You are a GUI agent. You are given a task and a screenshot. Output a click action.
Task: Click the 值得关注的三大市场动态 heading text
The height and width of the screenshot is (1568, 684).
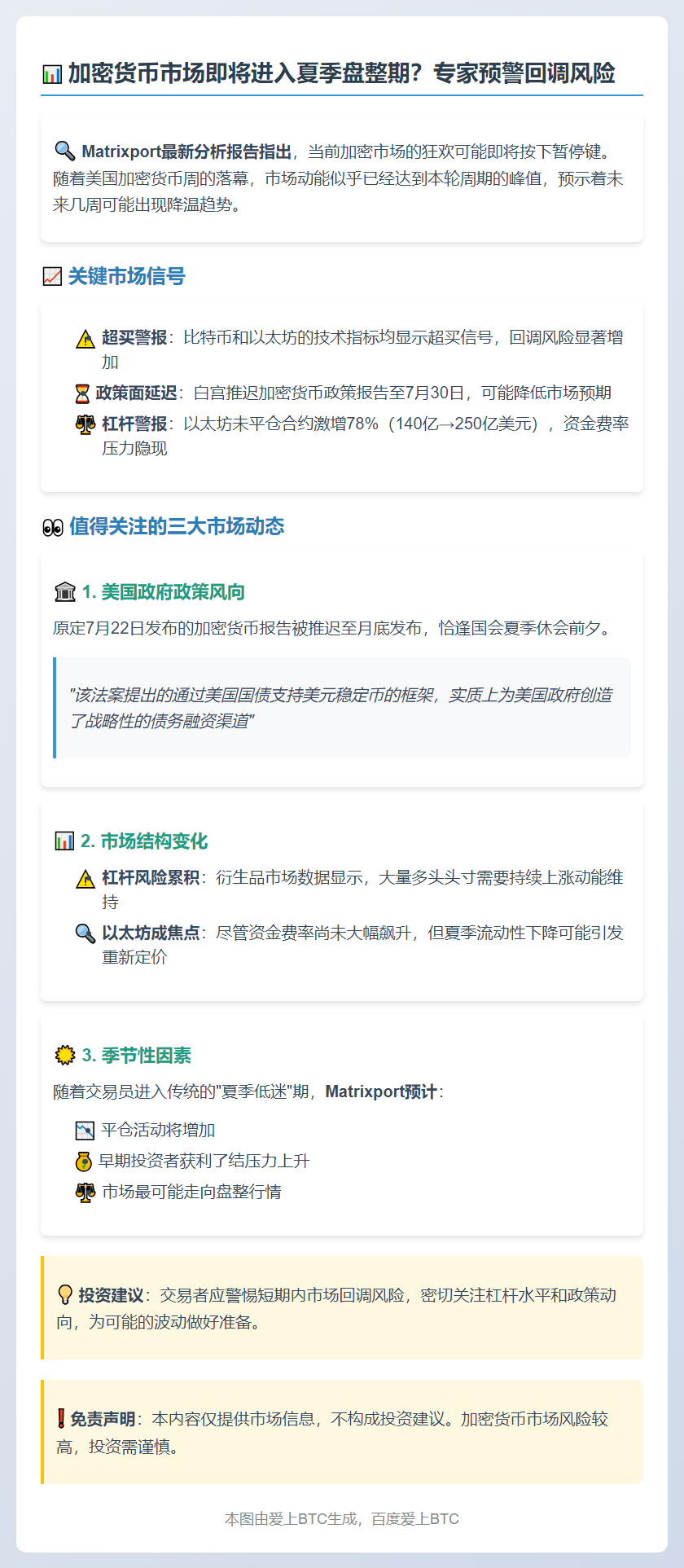pos(177,527)
